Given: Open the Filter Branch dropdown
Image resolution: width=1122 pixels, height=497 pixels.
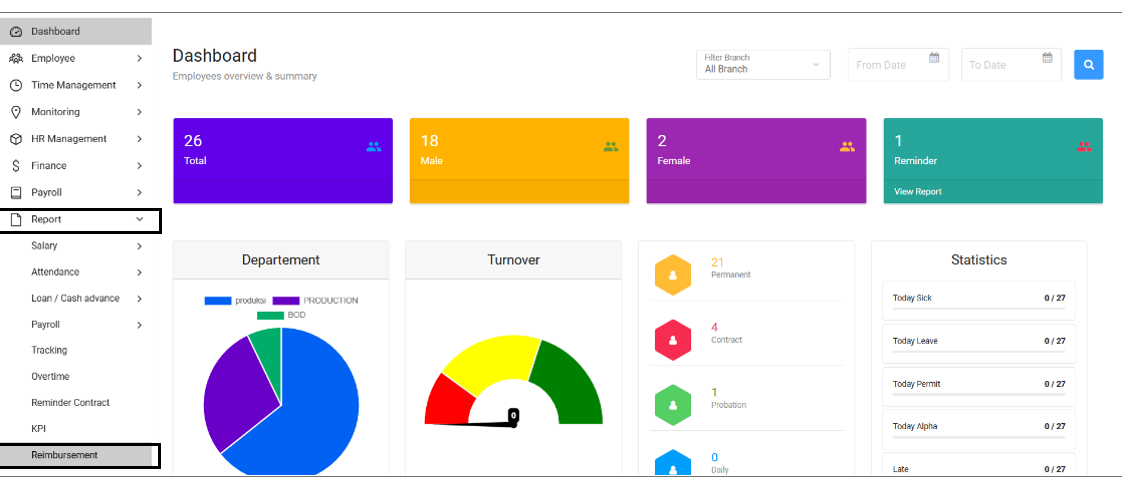Looking at the screenshot, I should [763, 65].
